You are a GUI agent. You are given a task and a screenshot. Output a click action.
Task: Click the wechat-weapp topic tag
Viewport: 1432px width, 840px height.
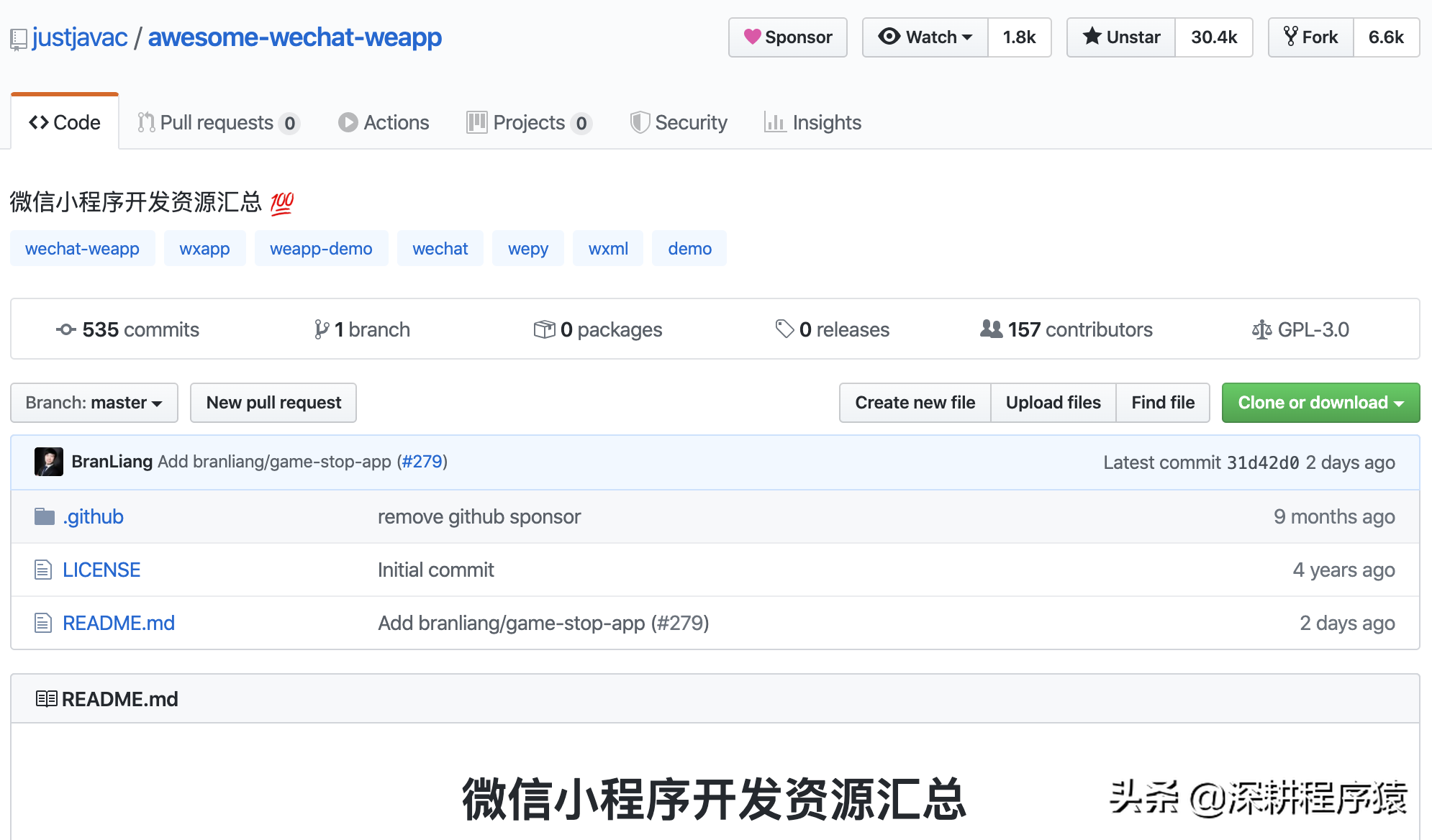tap(81, 248)
